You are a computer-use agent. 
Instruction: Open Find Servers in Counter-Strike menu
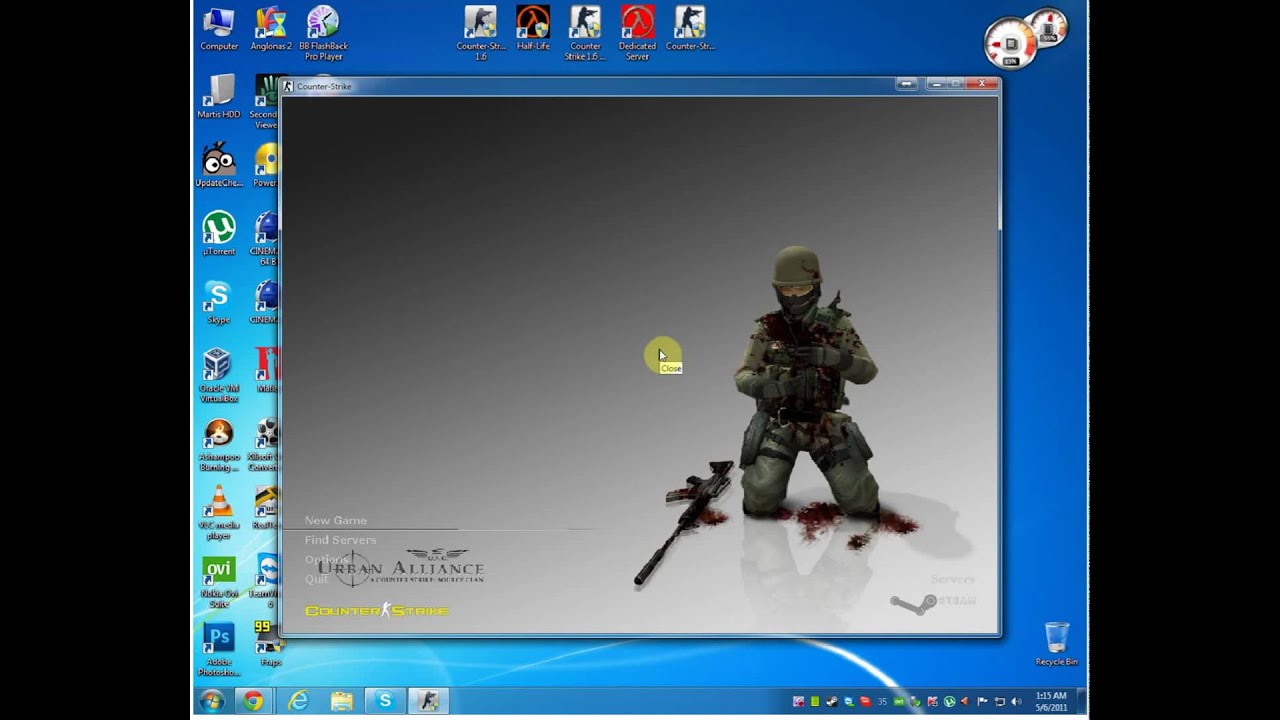click(340, 540)
